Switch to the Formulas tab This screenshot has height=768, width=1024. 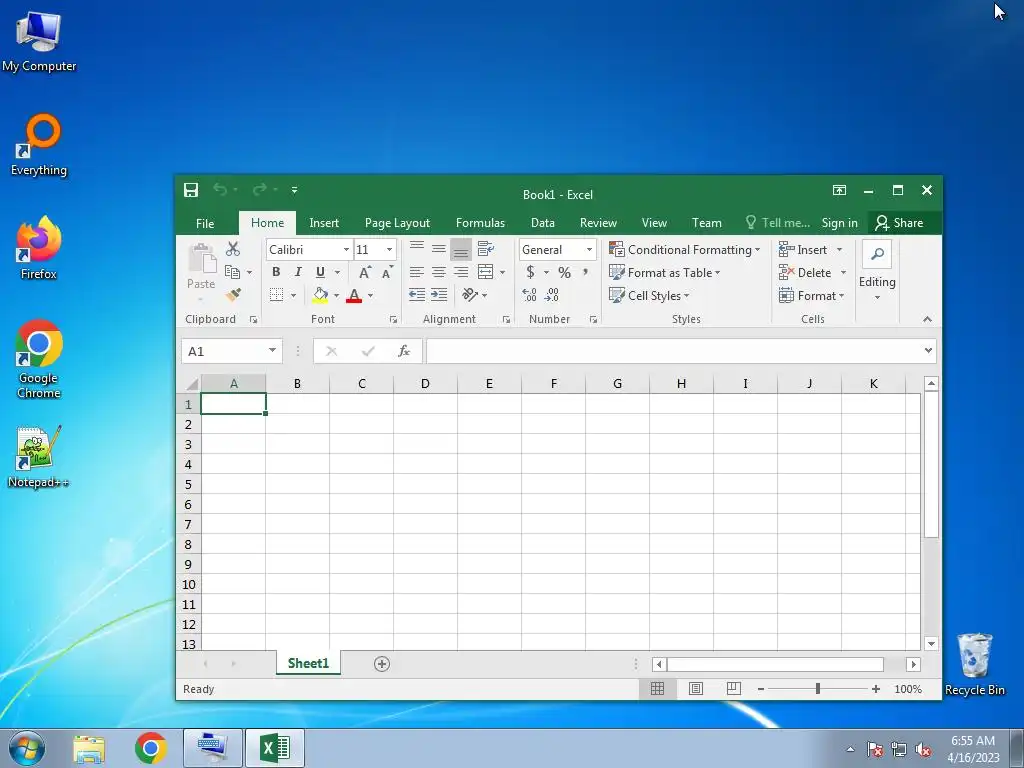(480, 223)
